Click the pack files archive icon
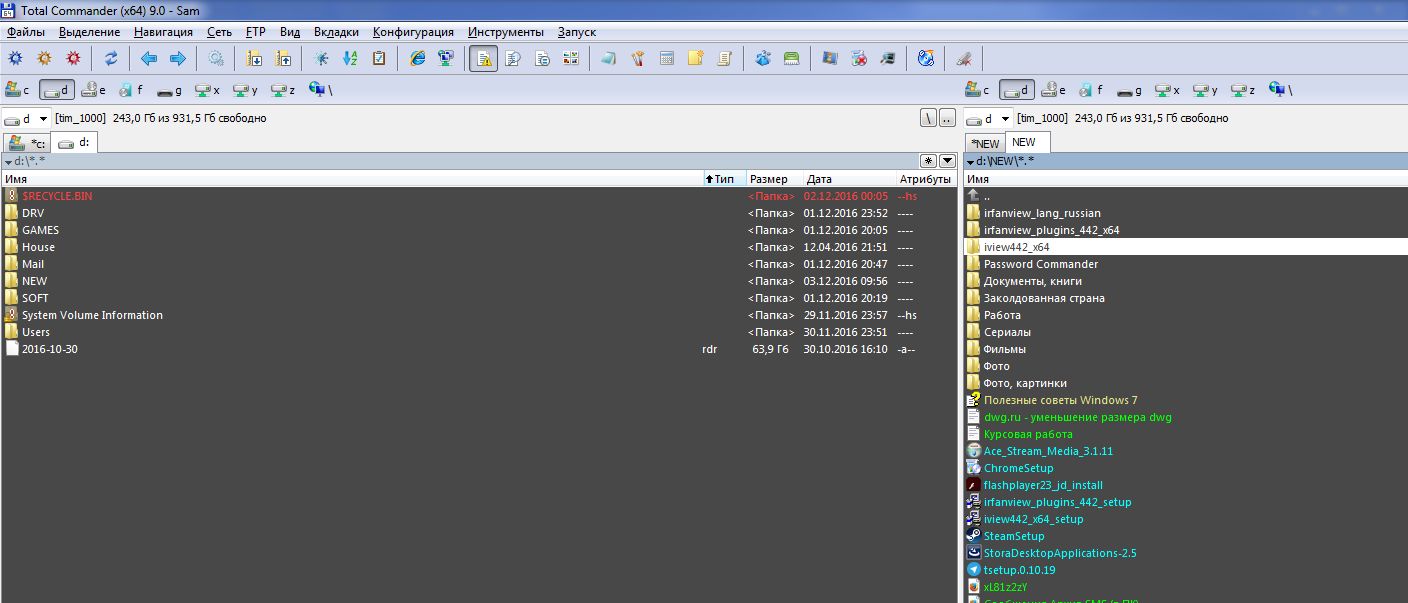The image size is (1408, 603). click(x=254, y=59)
